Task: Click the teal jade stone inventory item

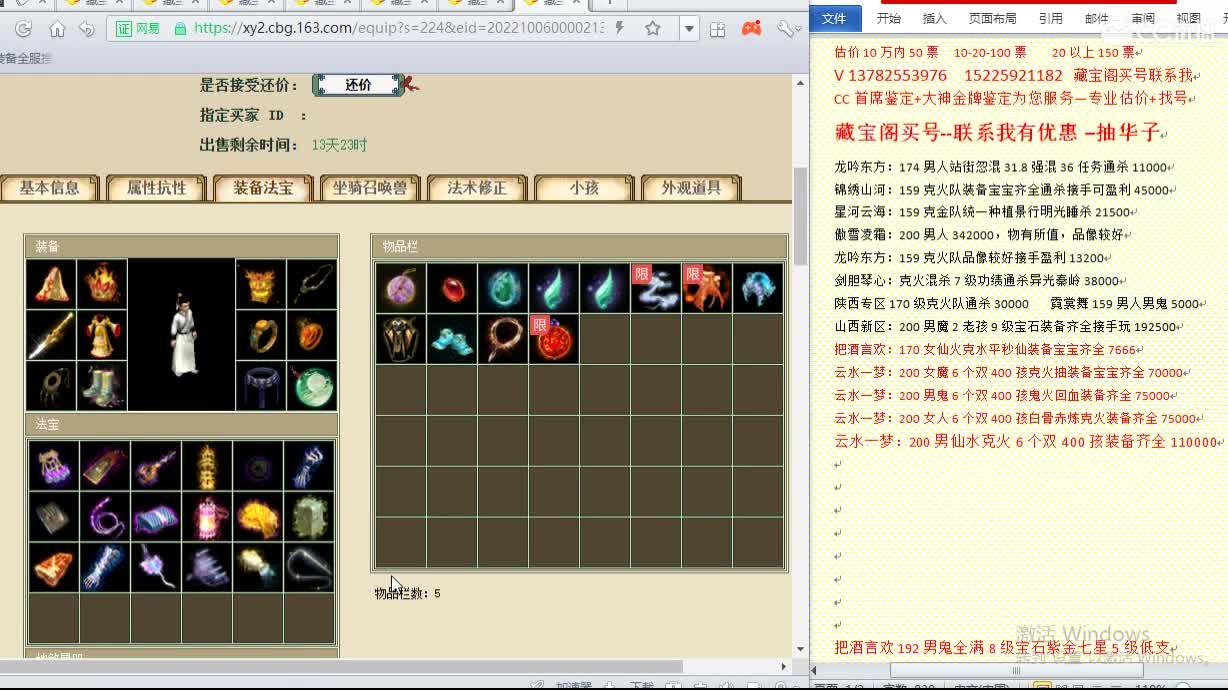Action: 503,288
